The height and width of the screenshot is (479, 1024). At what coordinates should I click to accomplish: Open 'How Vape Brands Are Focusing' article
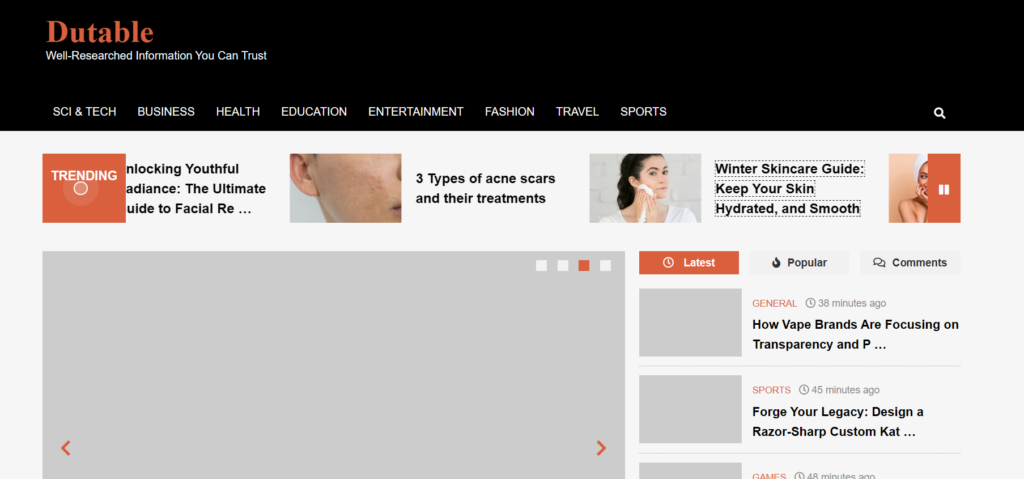click(856, 334)
